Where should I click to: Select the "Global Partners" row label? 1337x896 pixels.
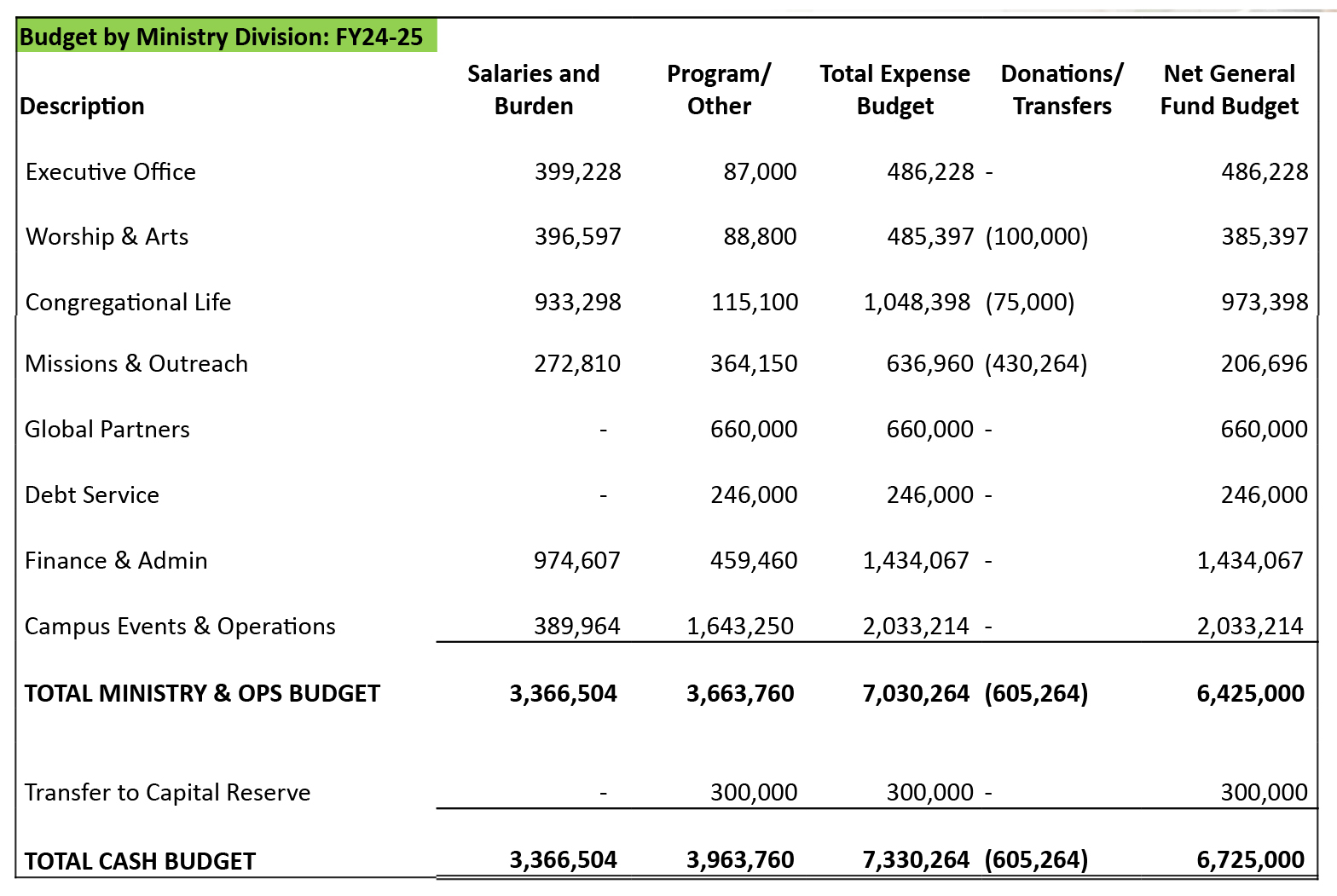tap(107, 430)
